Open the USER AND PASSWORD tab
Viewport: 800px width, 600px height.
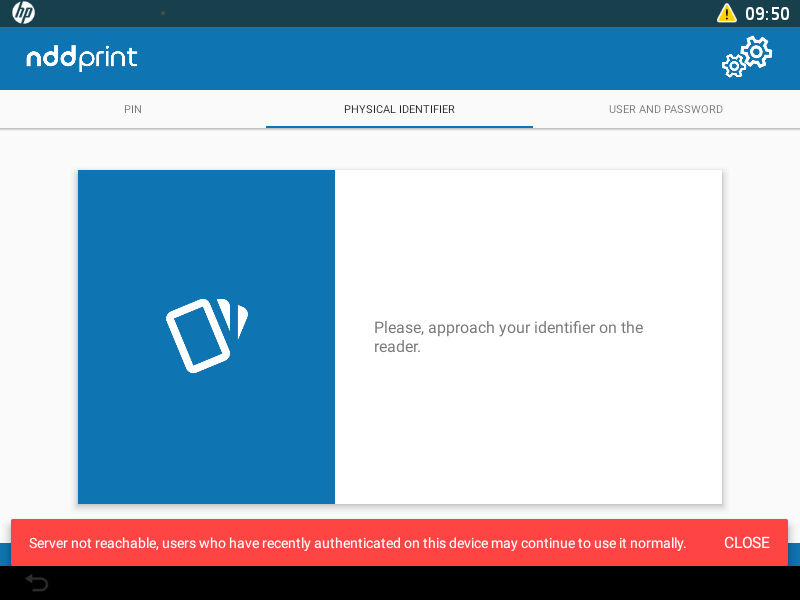665,109
